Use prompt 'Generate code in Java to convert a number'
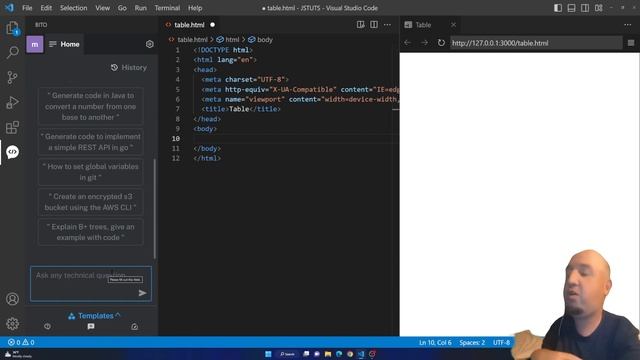The image size is (640, 360). 91,106
